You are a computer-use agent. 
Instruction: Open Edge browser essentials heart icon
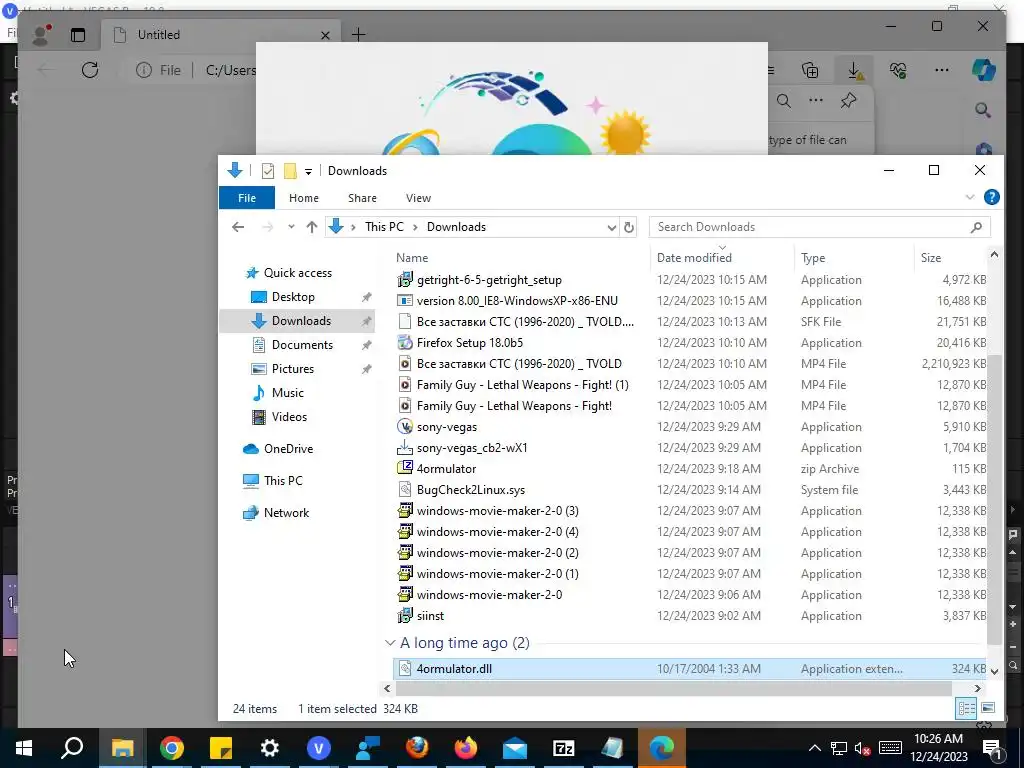[898, 70]
